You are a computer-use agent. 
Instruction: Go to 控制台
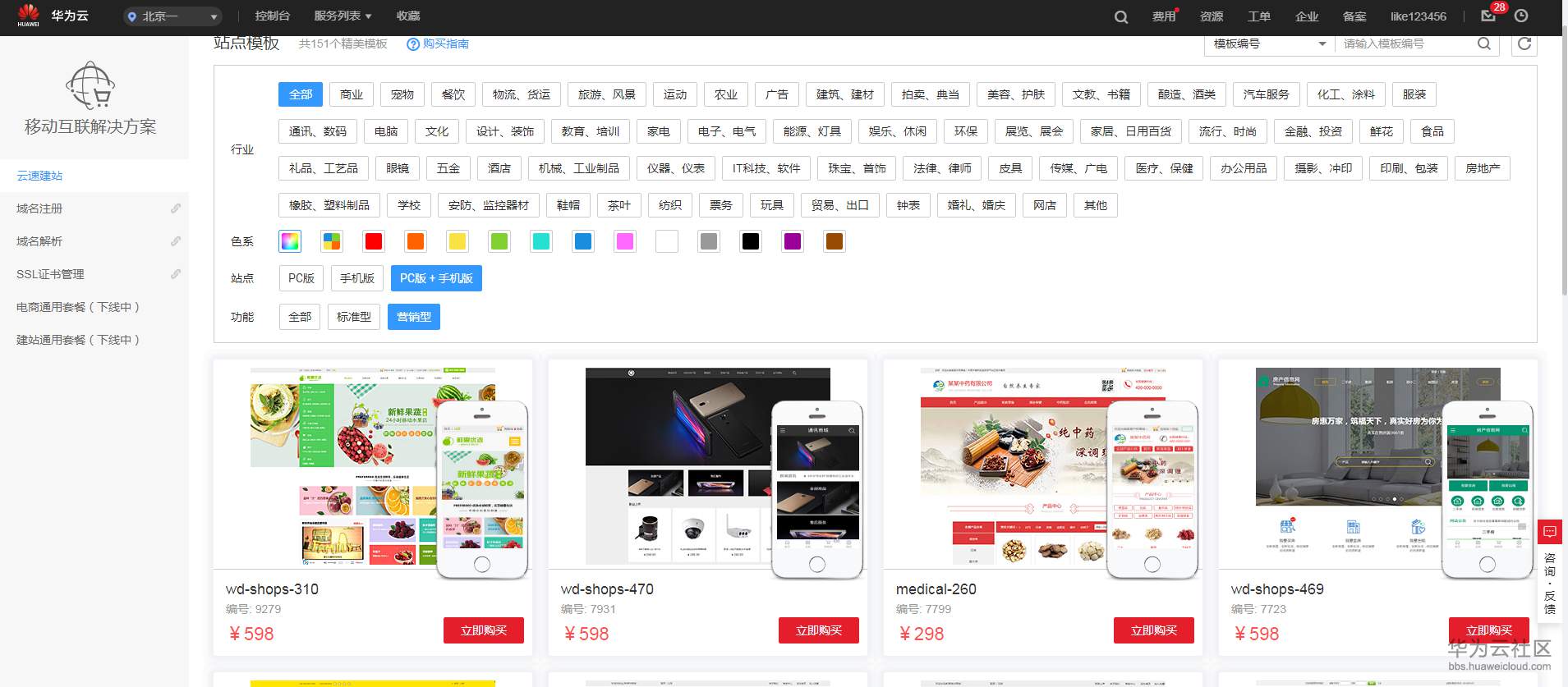273,16
